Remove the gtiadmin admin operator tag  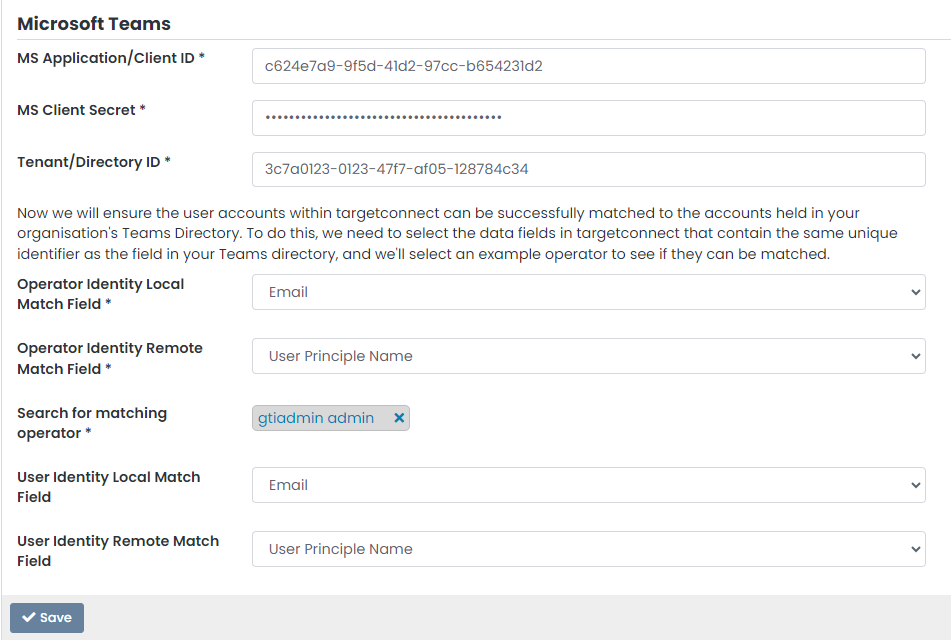click(x=399, y=419)
